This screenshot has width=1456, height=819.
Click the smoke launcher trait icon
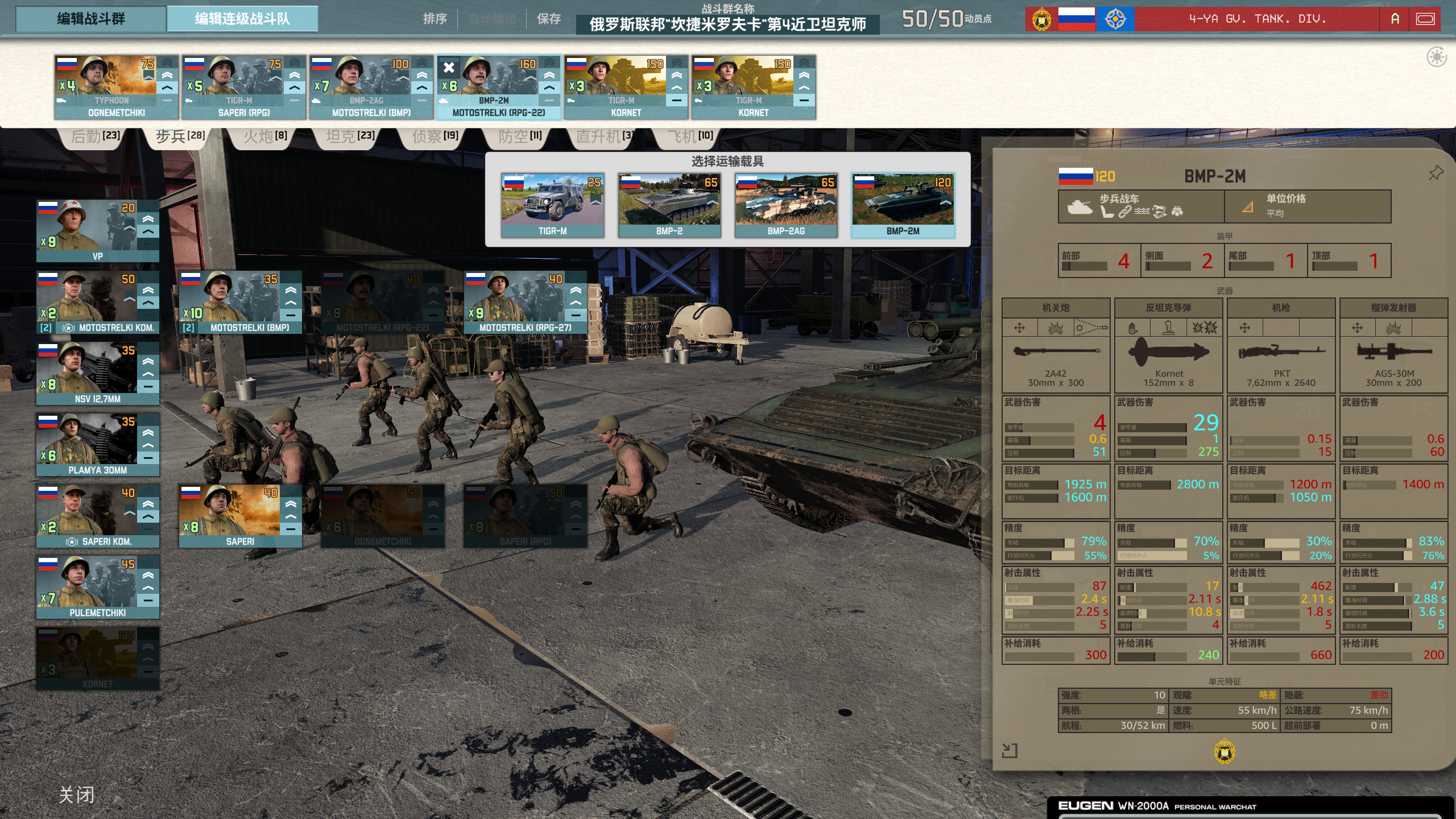[x=1159, y=212]
